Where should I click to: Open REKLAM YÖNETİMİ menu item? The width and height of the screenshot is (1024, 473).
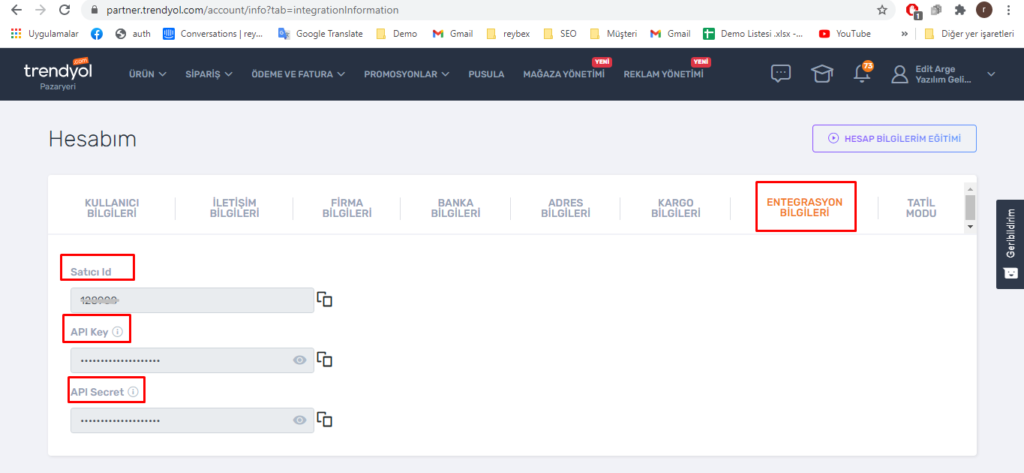click(664, 74)
